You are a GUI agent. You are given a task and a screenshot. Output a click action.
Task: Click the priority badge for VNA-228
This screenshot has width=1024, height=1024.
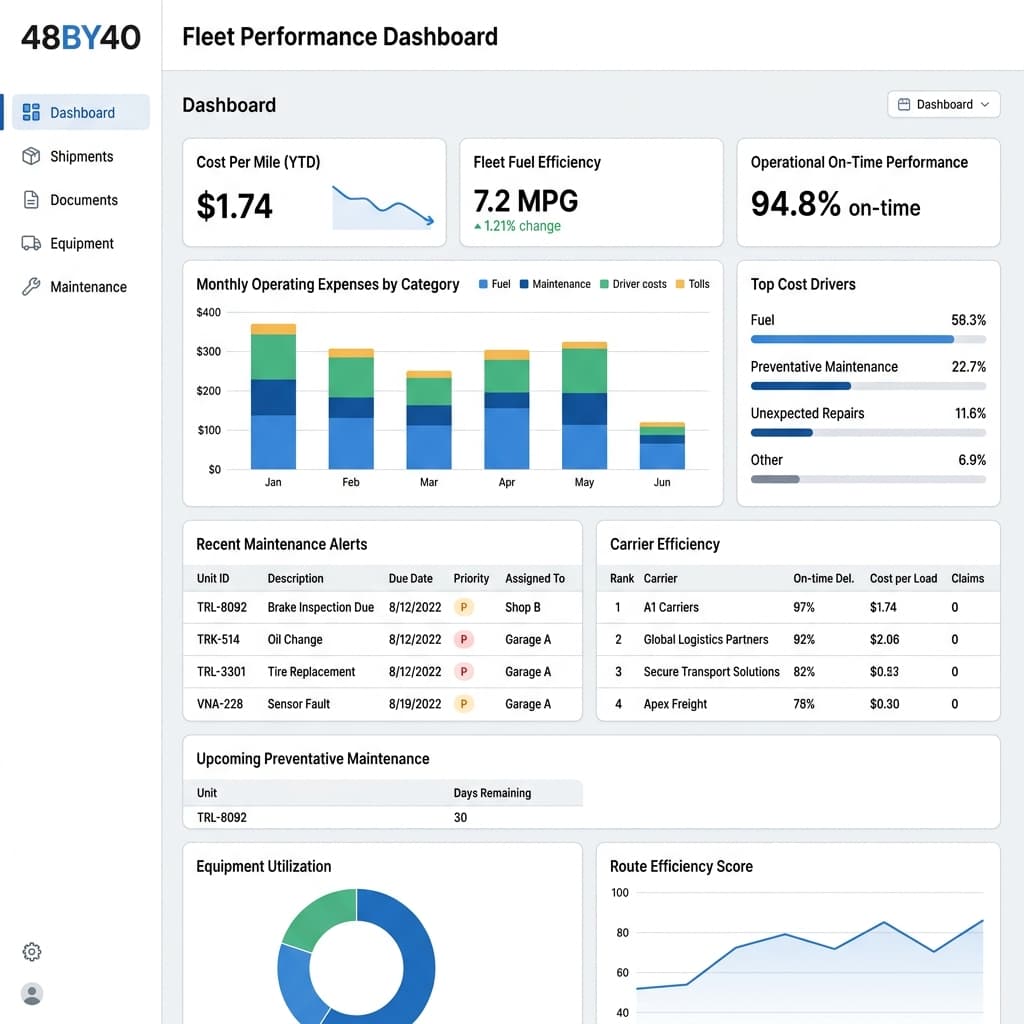tap(464, 704)
